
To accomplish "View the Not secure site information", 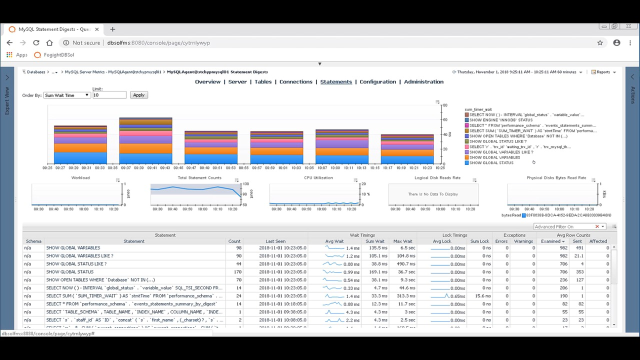I will click(82, 43).
